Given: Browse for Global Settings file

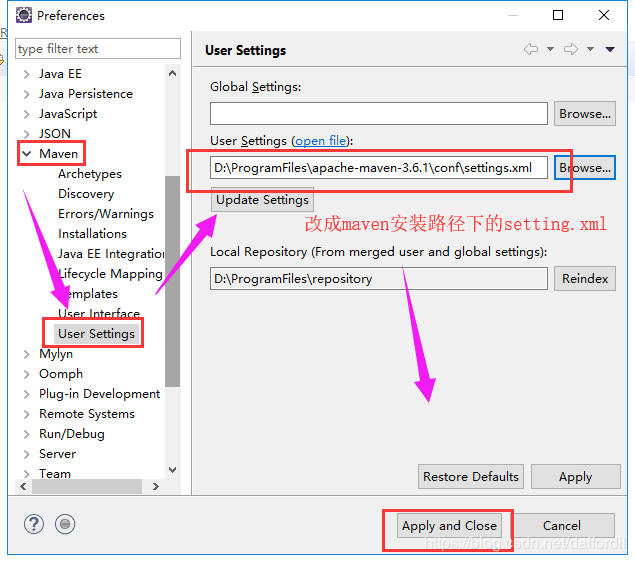Looking at the screenshot, I should 585,113.
